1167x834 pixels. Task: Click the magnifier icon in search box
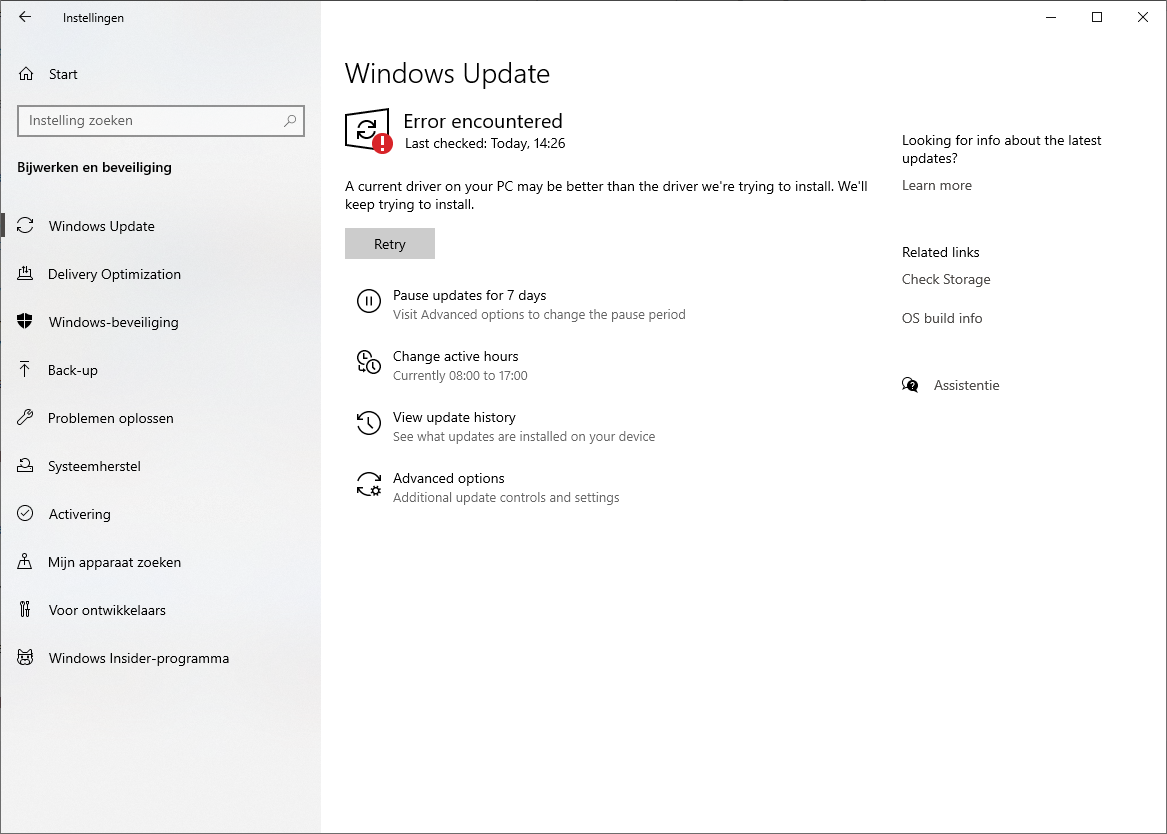point(290,121)
